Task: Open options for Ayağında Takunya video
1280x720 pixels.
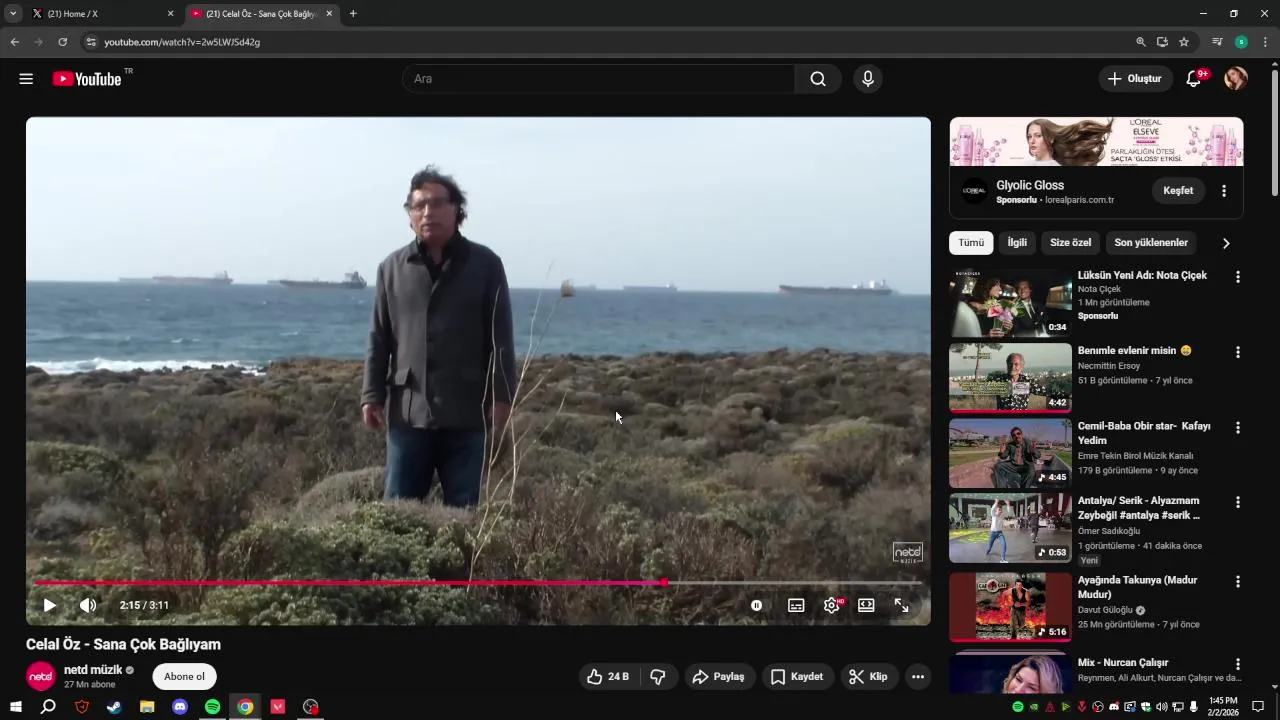Action: (1238, 582)
